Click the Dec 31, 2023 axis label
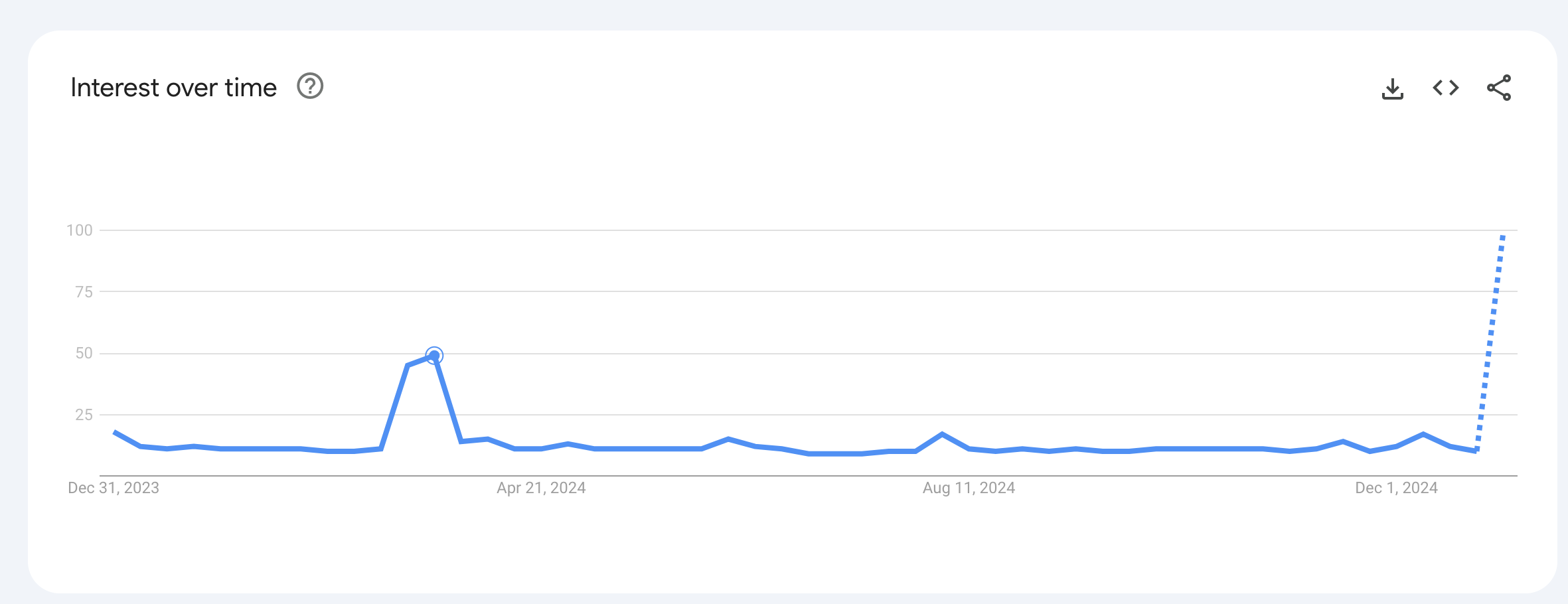 [114, 488]
